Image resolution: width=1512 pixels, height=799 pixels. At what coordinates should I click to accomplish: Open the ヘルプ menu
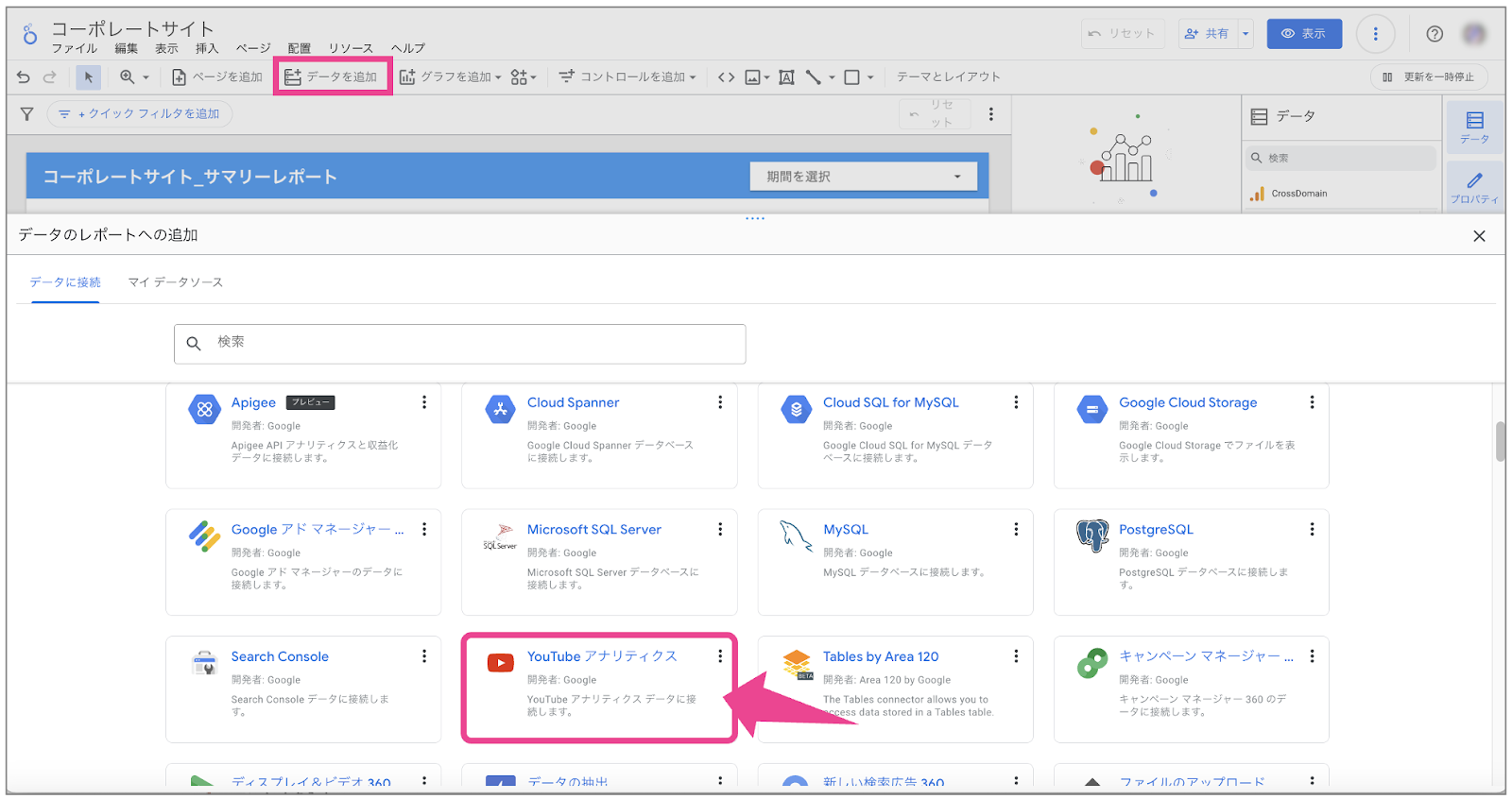point(408,49)
